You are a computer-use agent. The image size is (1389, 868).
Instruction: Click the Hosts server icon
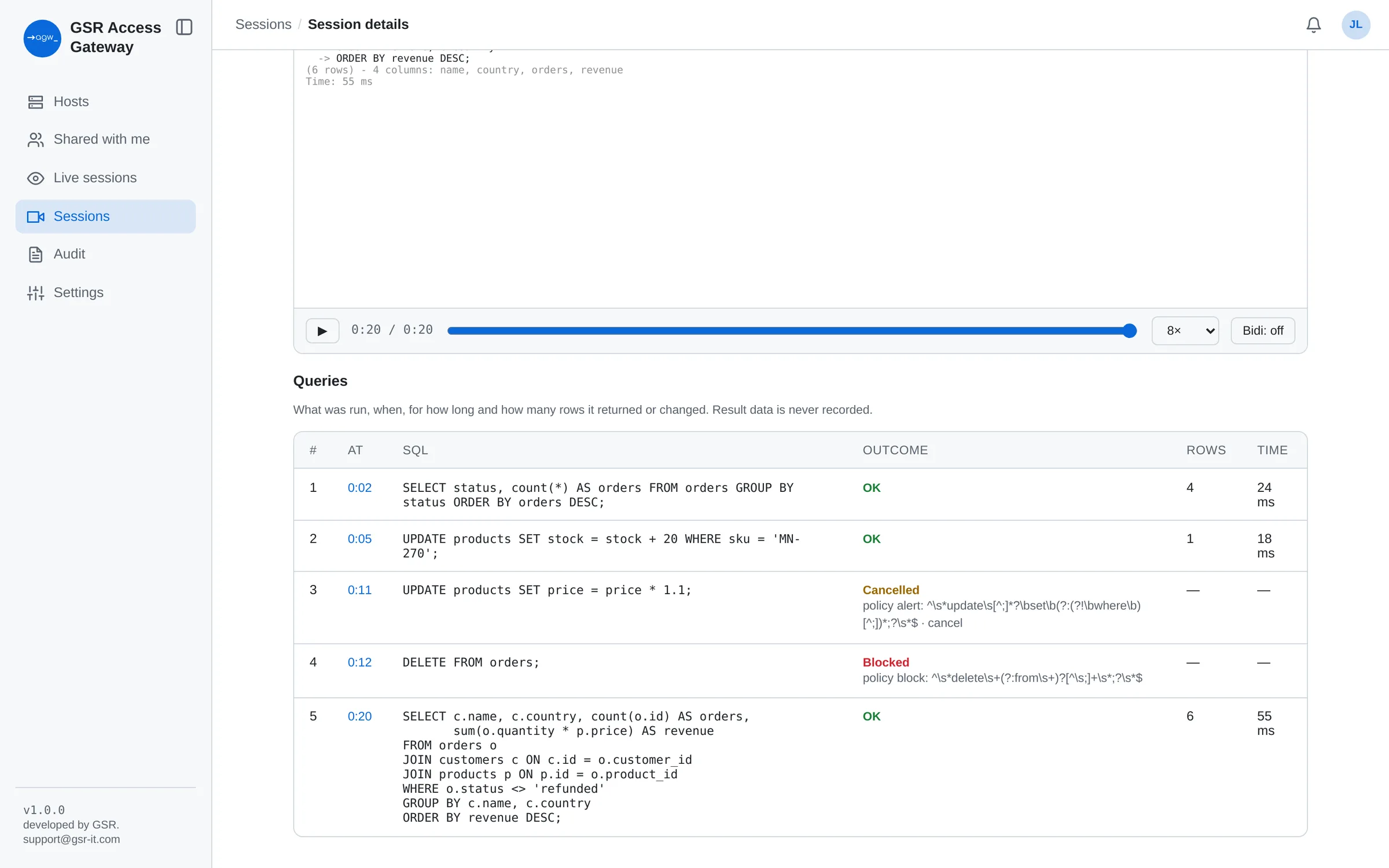[x=35, y=102]
